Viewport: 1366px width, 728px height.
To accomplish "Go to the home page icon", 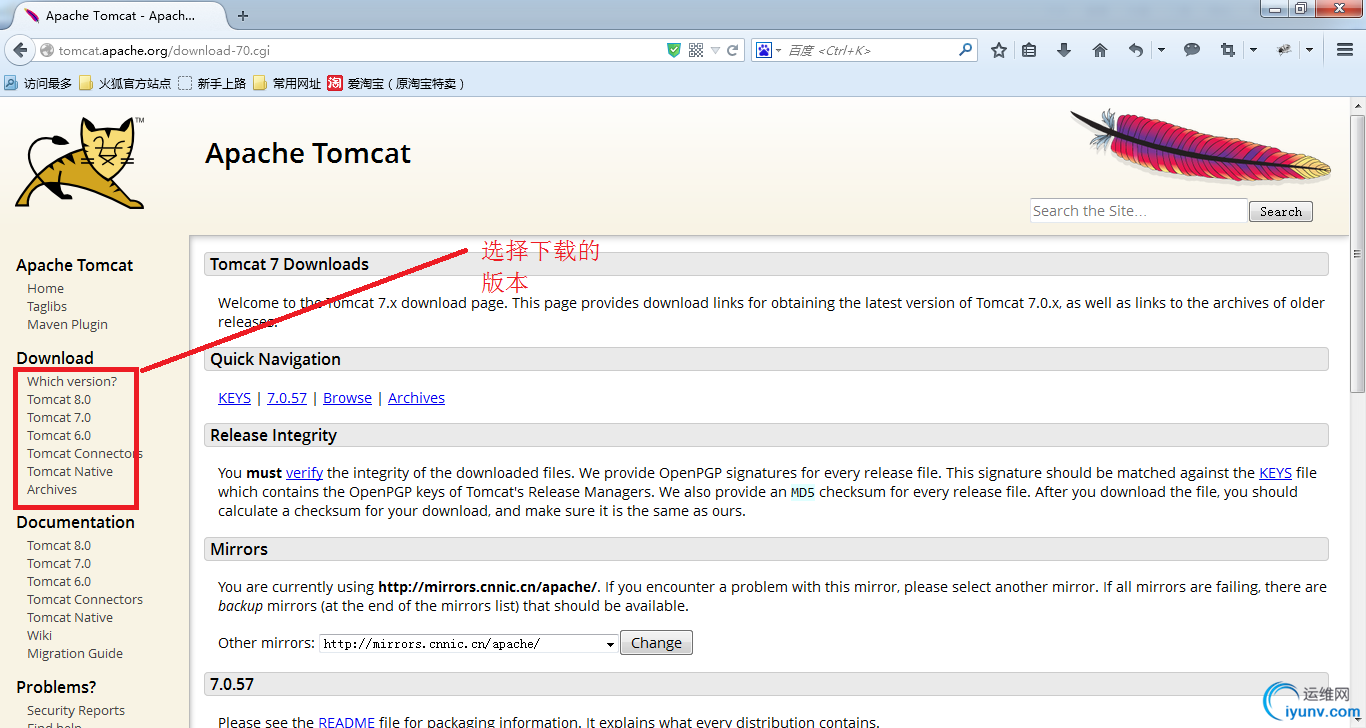I will click(1100, 50).
